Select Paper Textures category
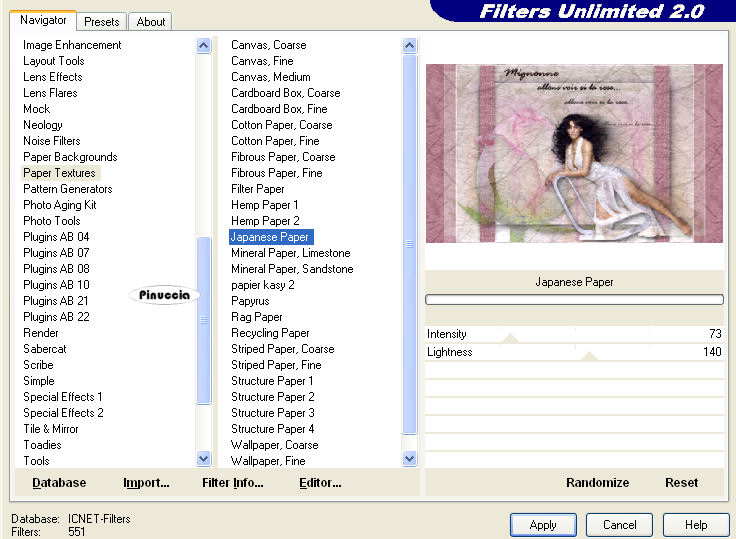Image resolution: width=736 pixels, height=539 pixels. tap(59, 173)
